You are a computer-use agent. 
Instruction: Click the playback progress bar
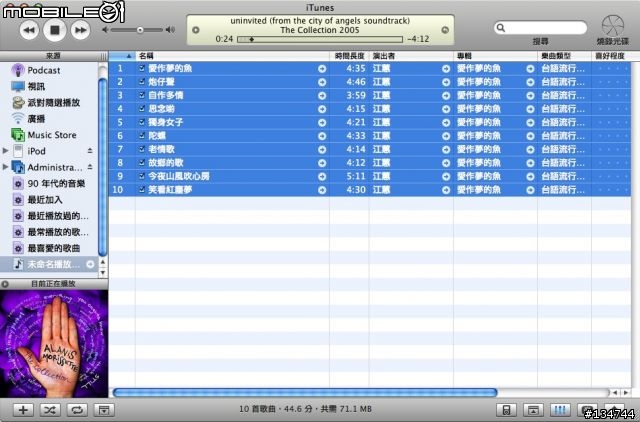click(x=320, y=39)
